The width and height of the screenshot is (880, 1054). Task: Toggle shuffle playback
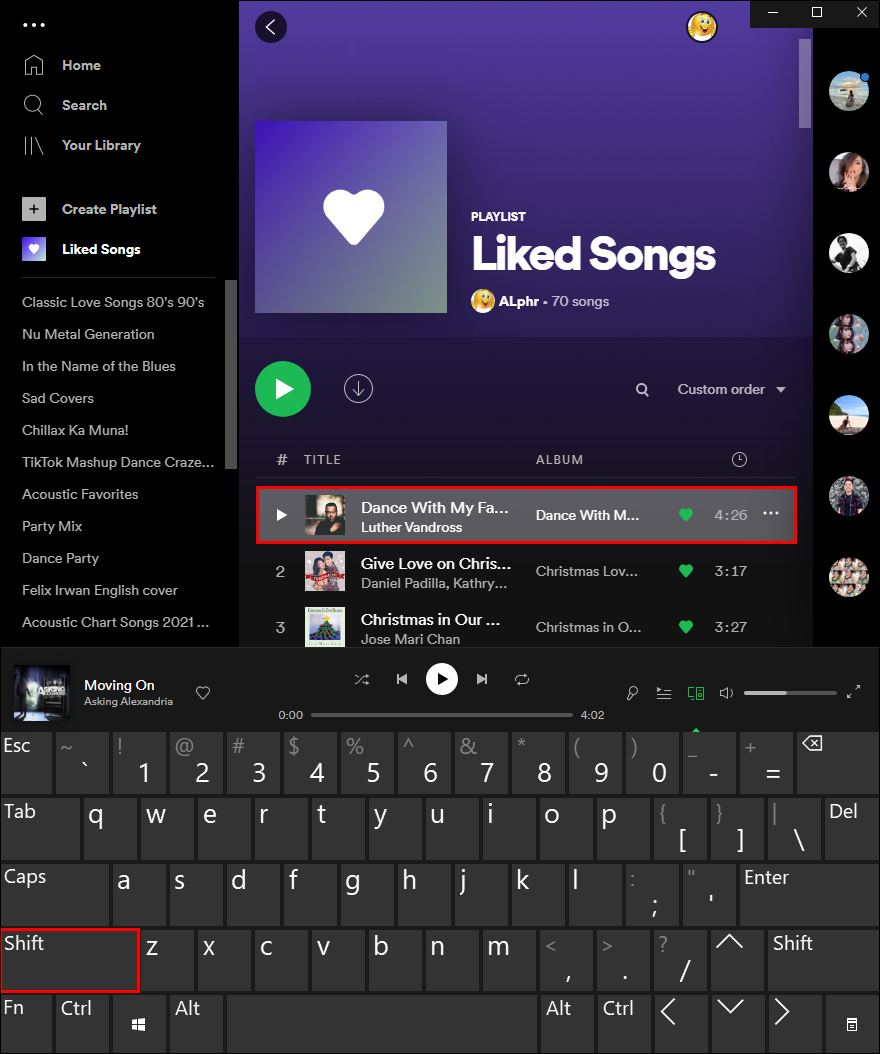pos(362,679)
